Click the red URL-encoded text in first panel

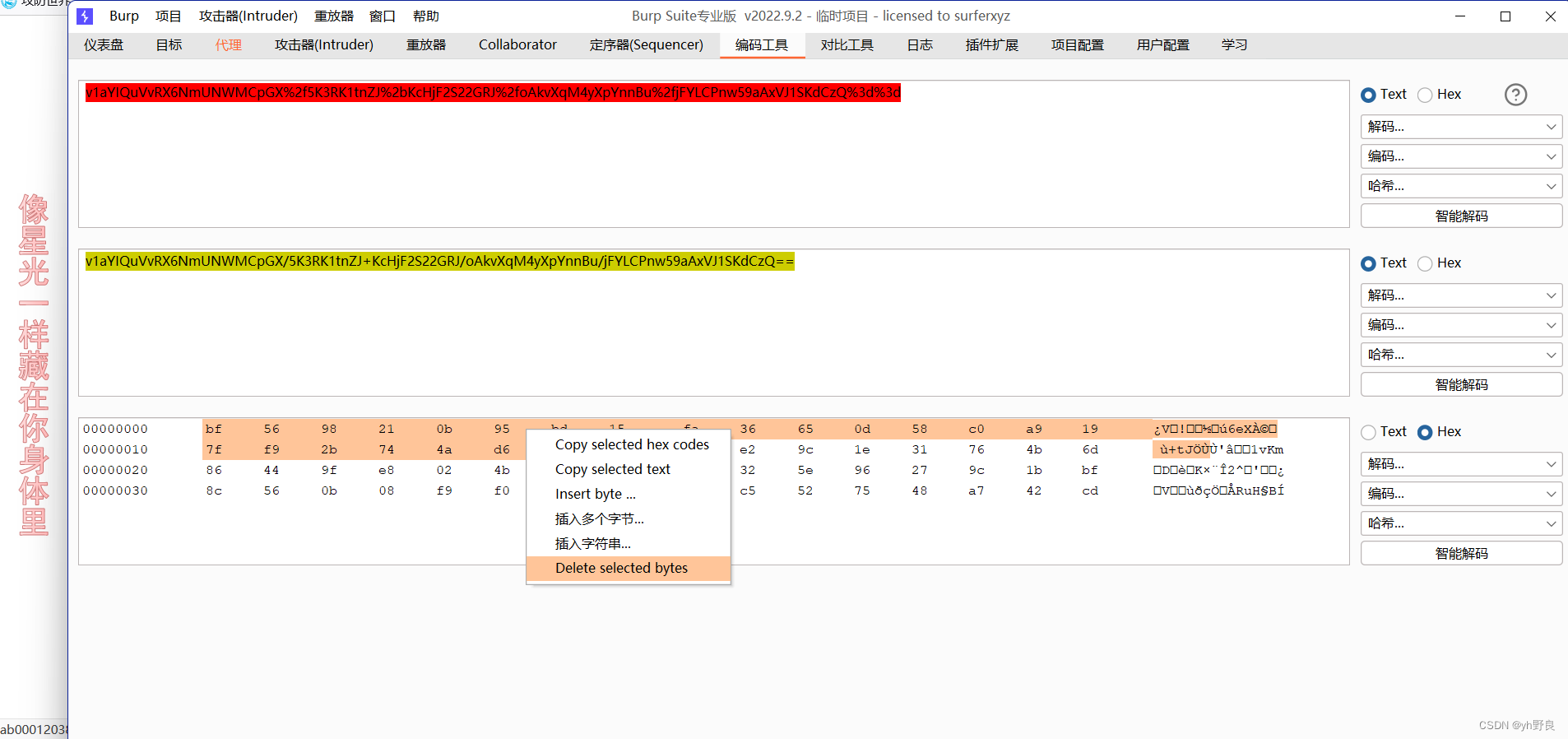click(493, 93)
